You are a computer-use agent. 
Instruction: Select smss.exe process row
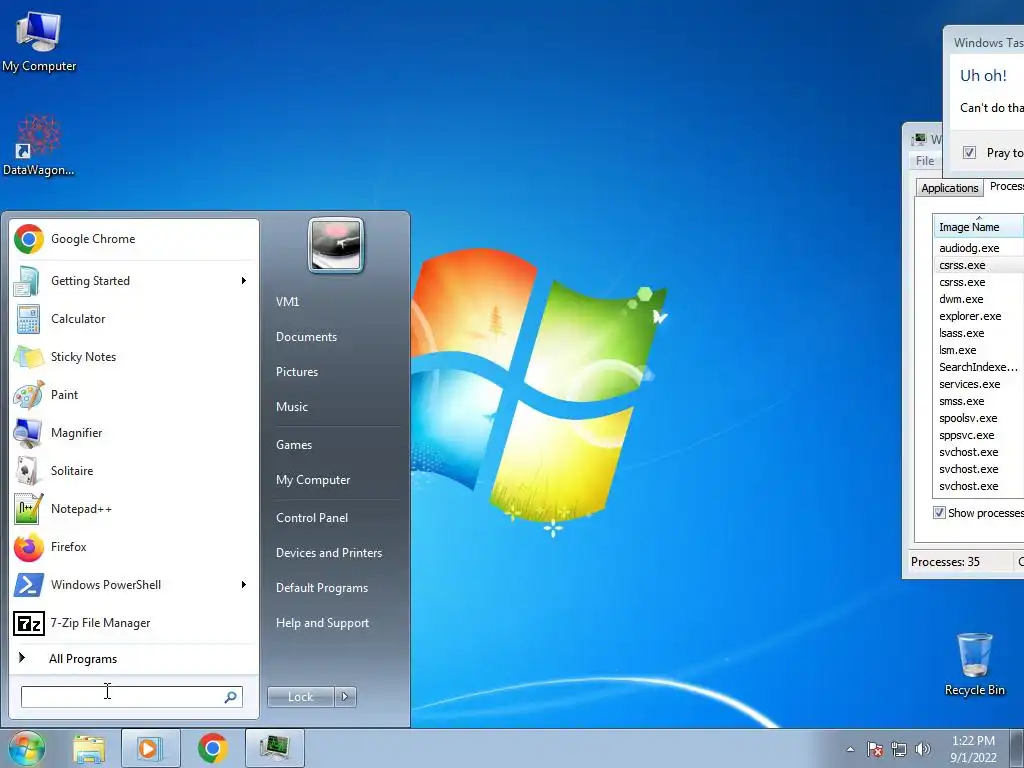[x=978, y=401]
